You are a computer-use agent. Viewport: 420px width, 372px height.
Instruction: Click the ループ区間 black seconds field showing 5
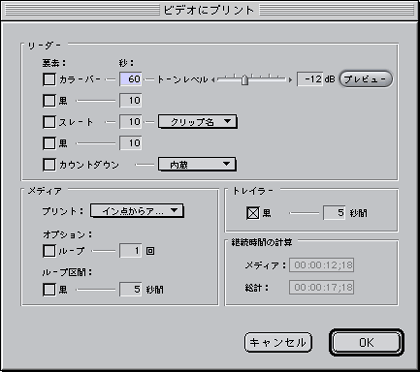pos(131,289)
